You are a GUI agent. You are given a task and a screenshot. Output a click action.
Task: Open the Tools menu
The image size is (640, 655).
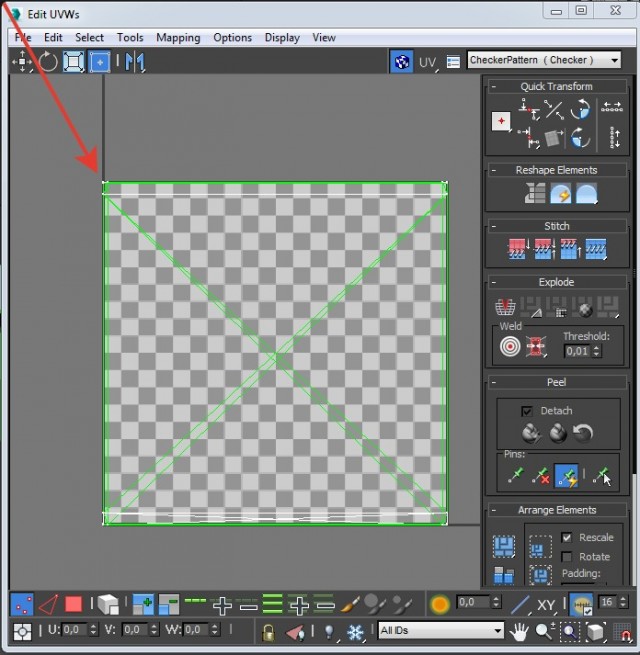(x=130, y=38)
